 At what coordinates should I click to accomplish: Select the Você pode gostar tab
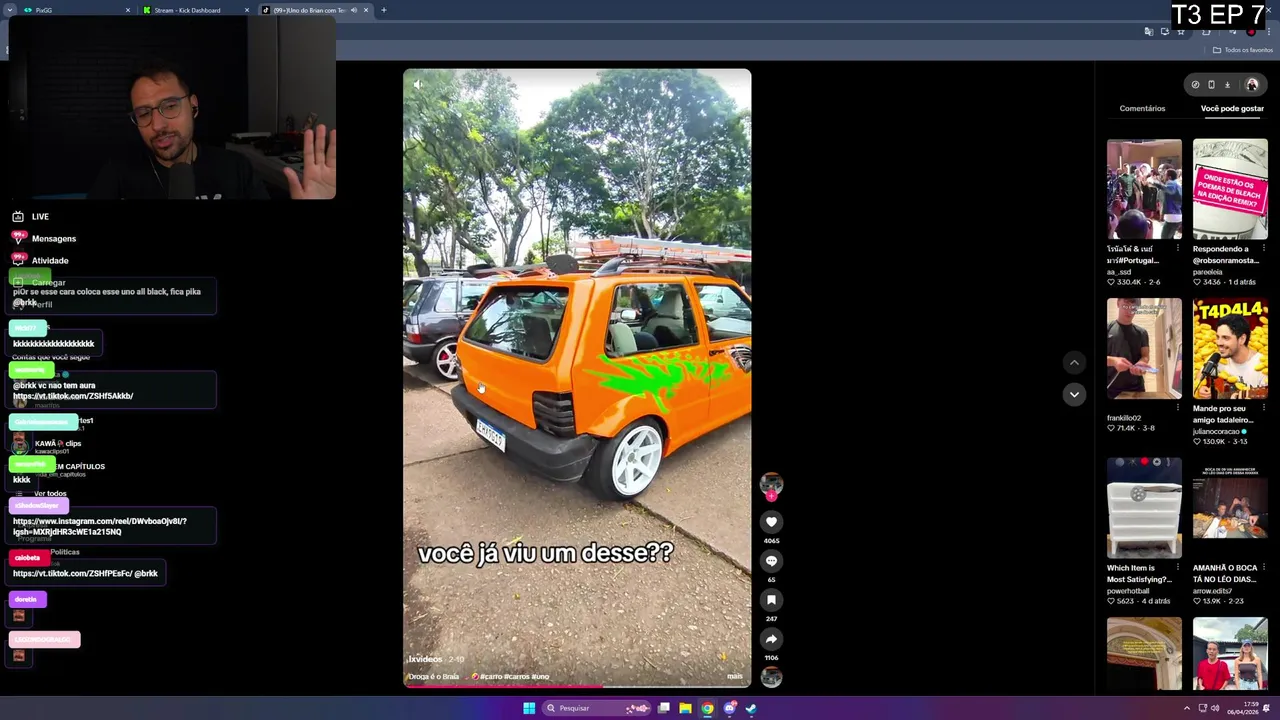(x=1232, y=108)
